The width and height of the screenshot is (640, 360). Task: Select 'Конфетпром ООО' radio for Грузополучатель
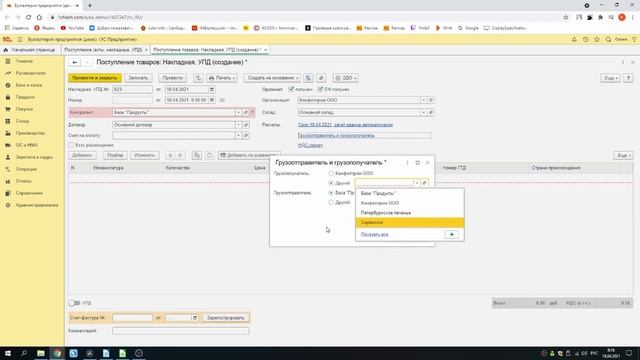[331, 173]
